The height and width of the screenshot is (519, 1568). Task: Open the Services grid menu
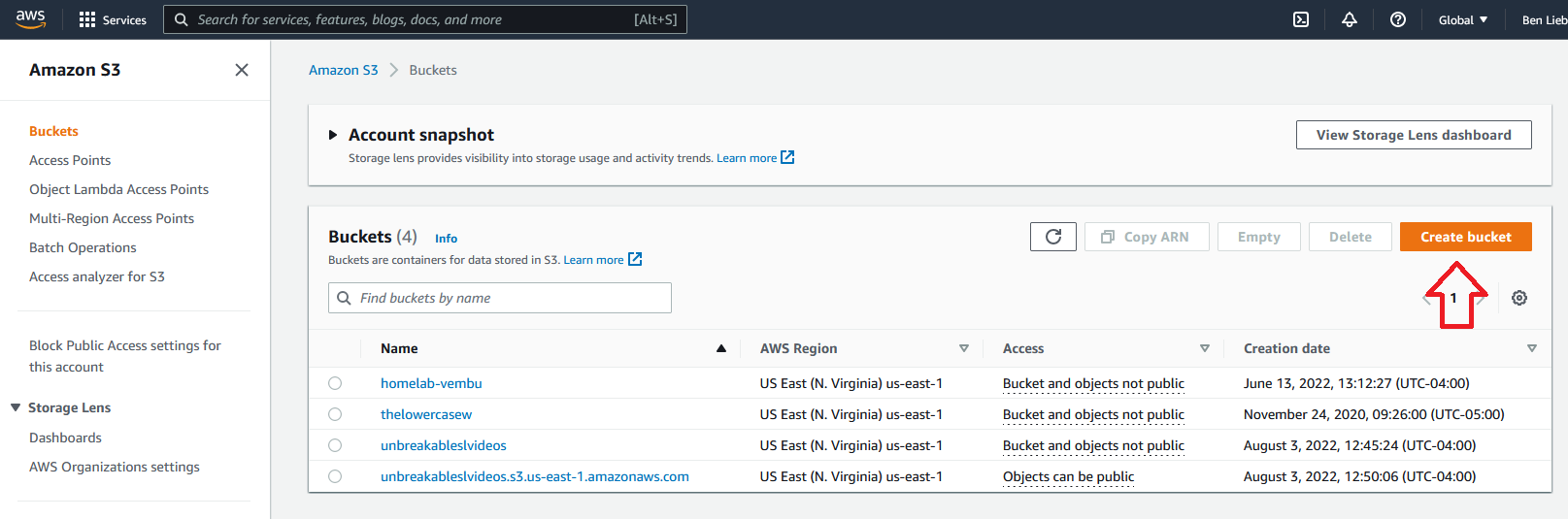[113, 19]
